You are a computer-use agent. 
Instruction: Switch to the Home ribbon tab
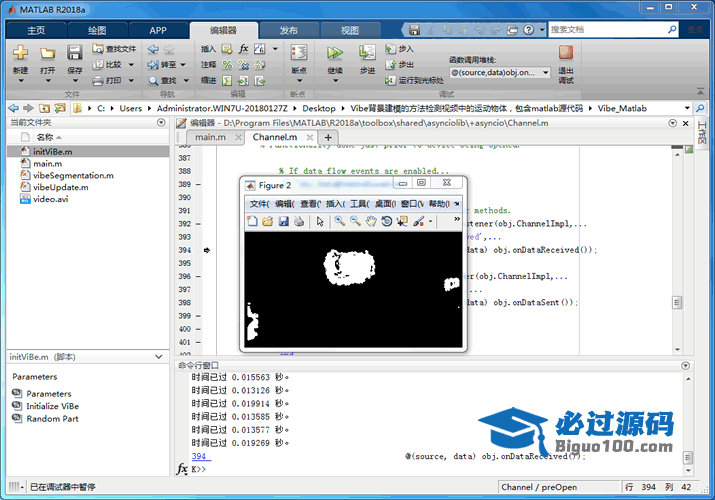pos(36,30)
